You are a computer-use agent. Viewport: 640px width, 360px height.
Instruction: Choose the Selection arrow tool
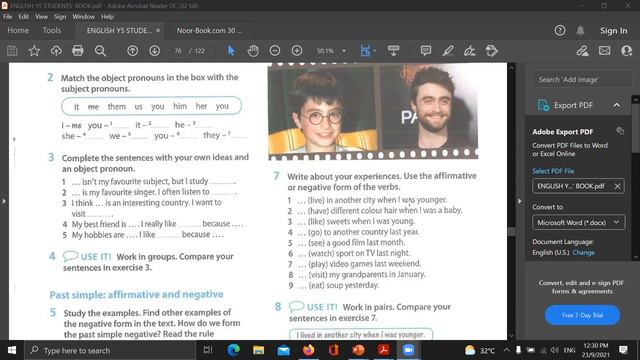coord(231,51)
